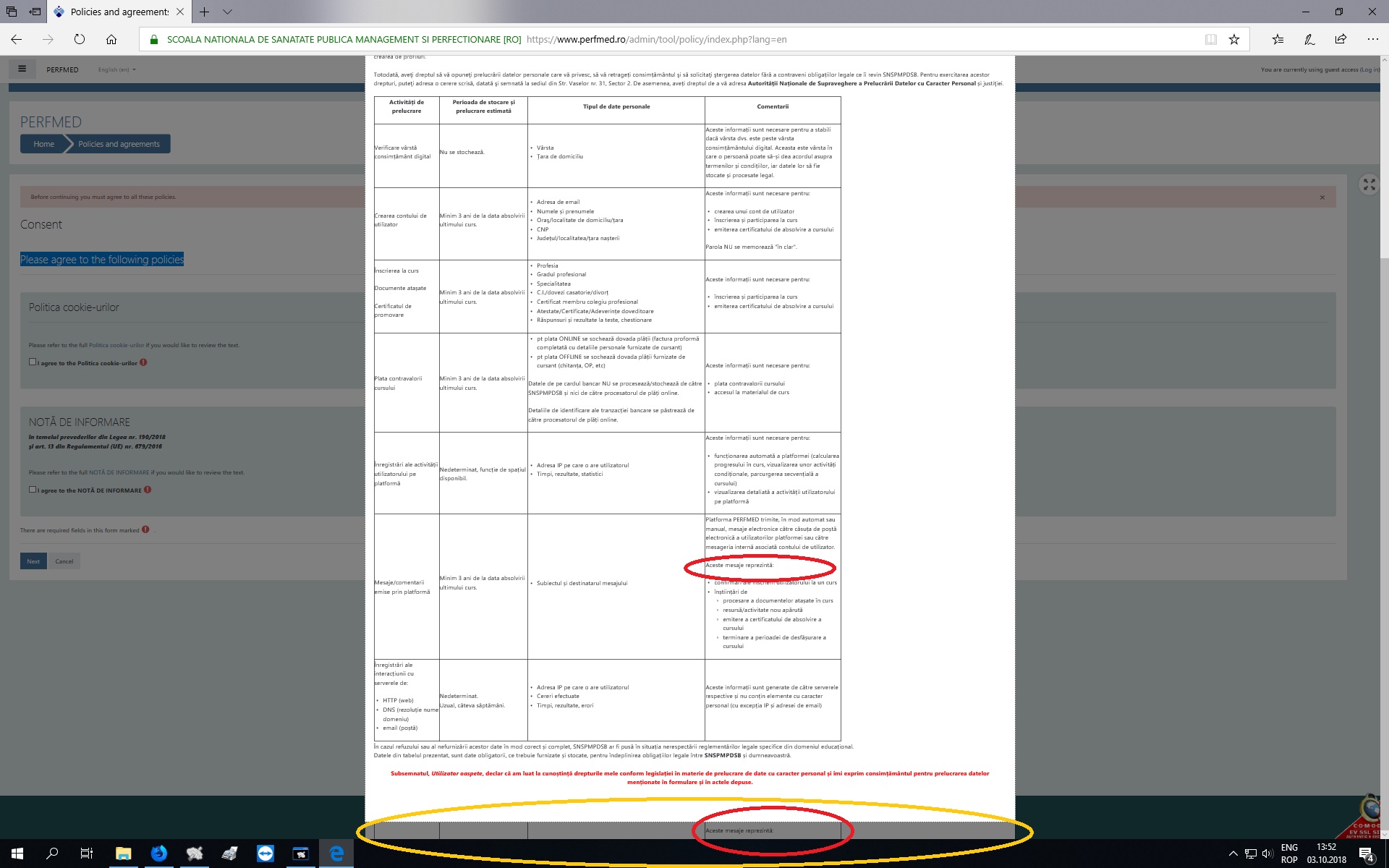The image size is (1389, 868).
Task: Check I agree to Politica cookie-urilor
Action: tap(33, 362)
